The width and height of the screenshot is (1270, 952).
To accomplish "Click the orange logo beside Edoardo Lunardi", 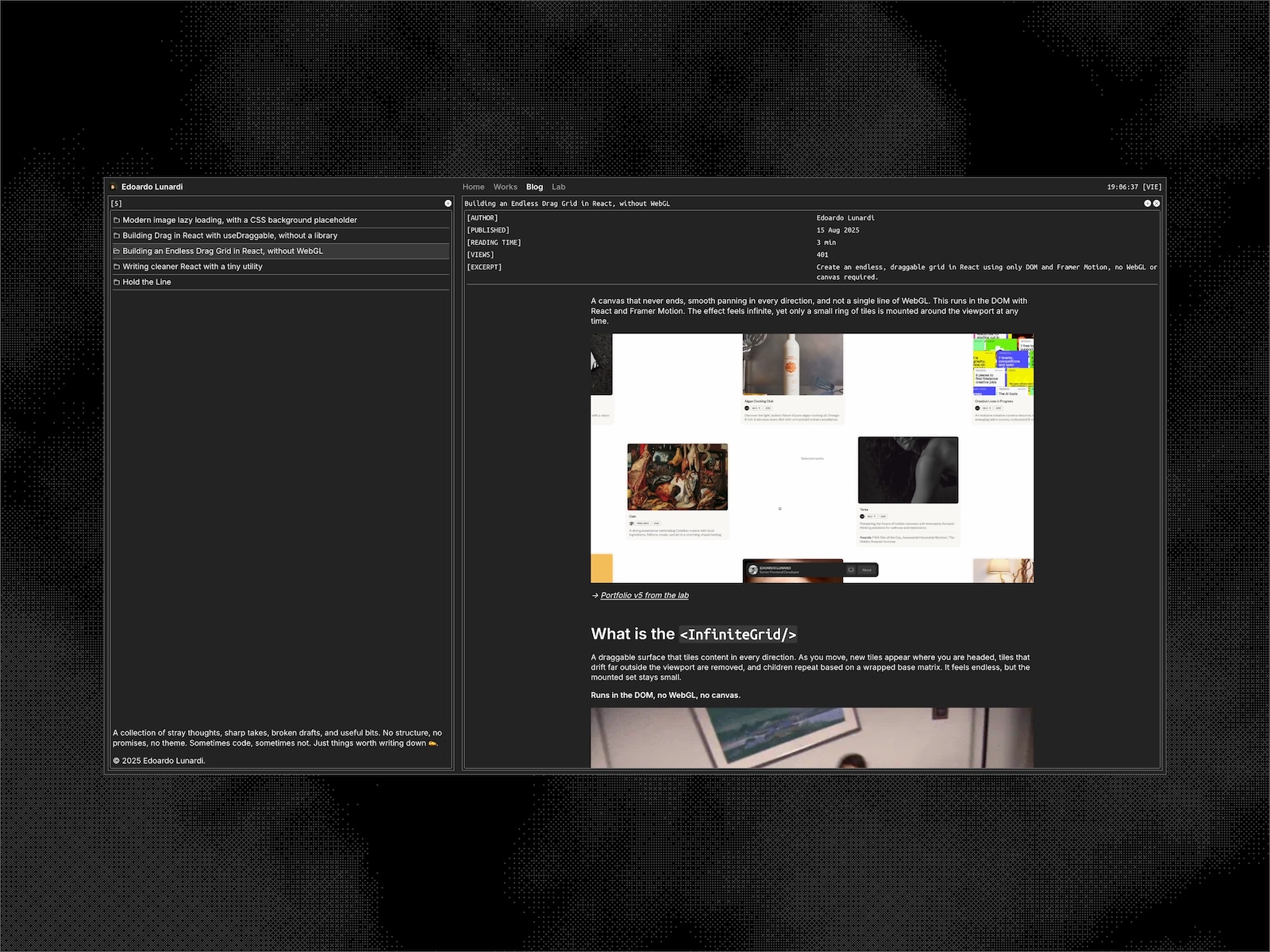I will tap(114, 187).
